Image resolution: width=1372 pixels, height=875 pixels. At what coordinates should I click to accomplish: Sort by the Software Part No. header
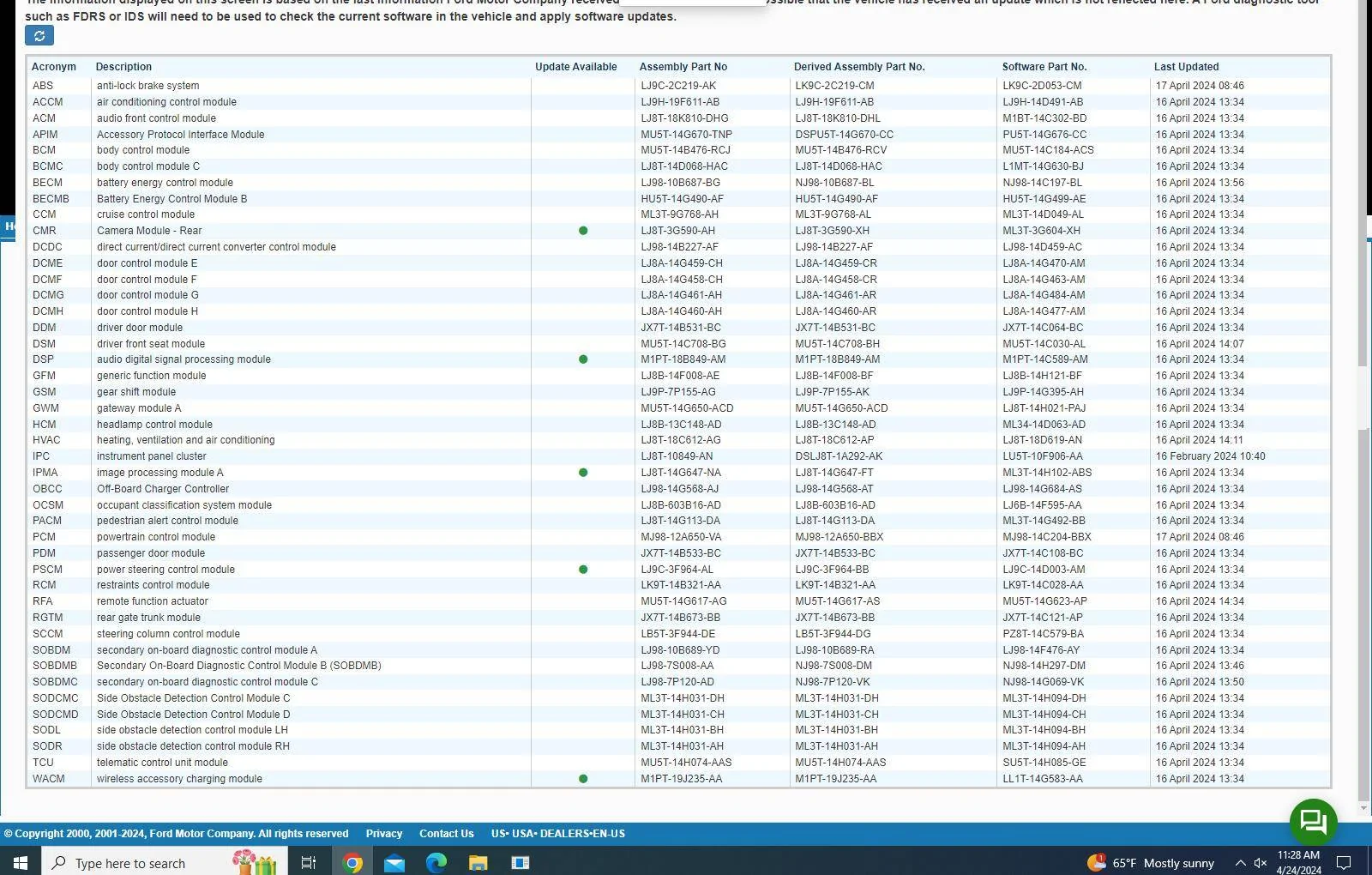point(1044,67)
